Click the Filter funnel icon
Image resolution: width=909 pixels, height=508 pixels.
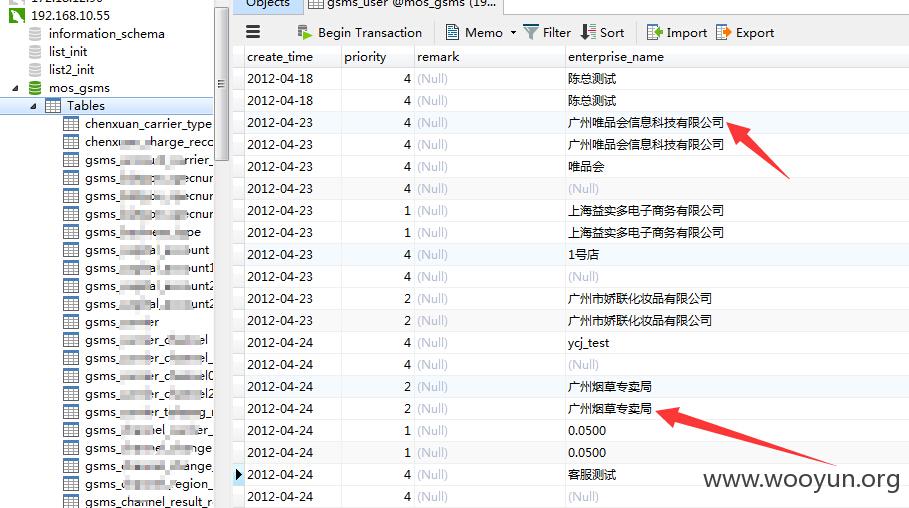click(530, 32)
